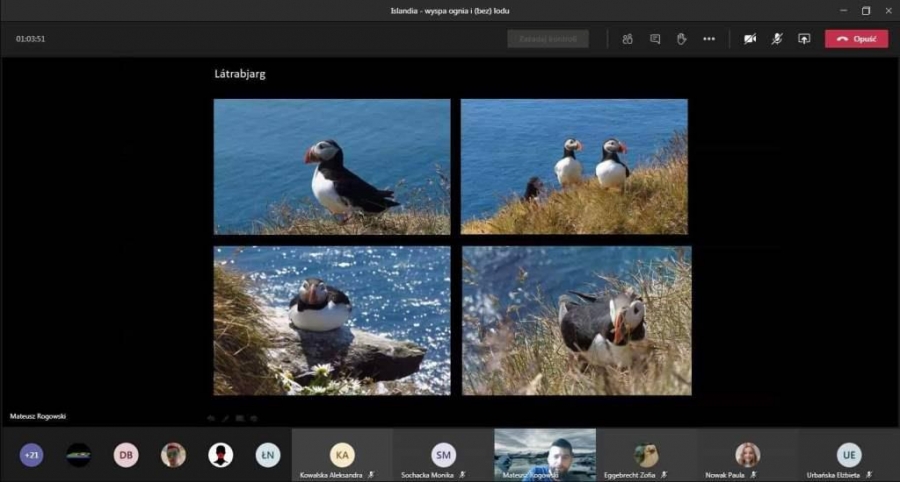The height and width of the screenshot is (482, 900).
Task: Expand the +21 hidden participants list
Action: (32, 455)
